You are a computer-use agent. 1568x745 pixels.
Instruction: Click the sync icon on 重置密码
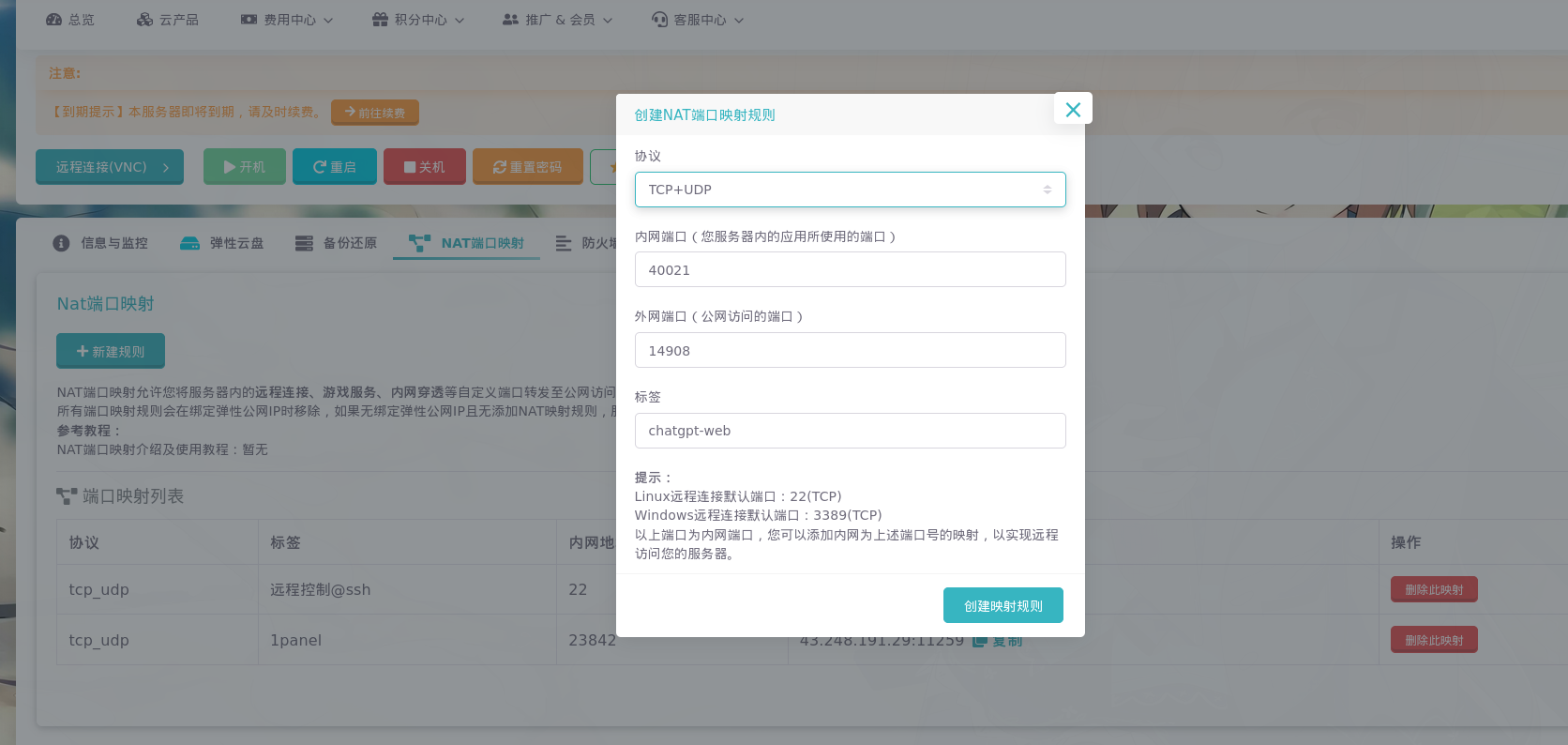click(500, 167)
